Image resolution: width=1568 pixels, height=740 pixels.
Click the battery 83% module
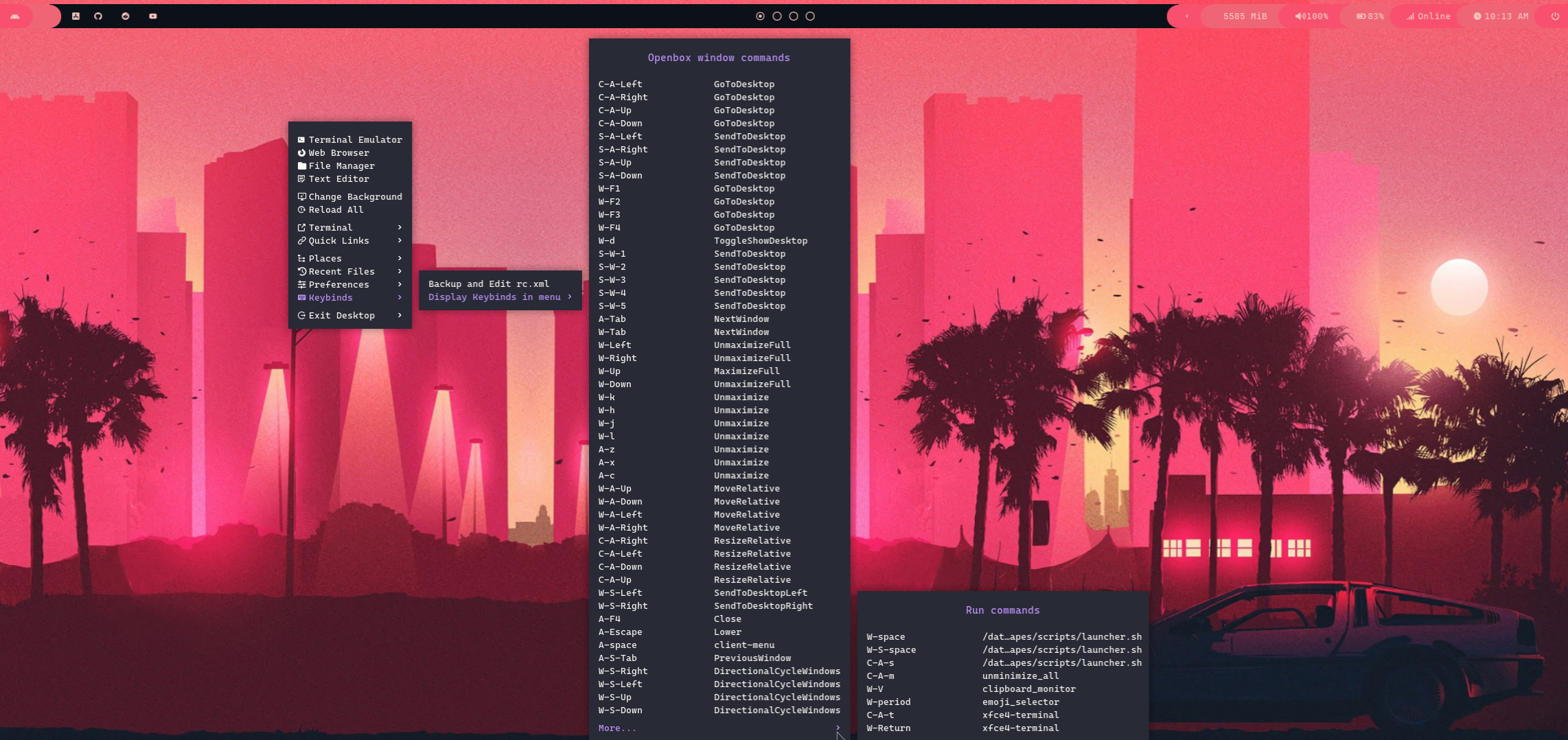[1370, 16]
